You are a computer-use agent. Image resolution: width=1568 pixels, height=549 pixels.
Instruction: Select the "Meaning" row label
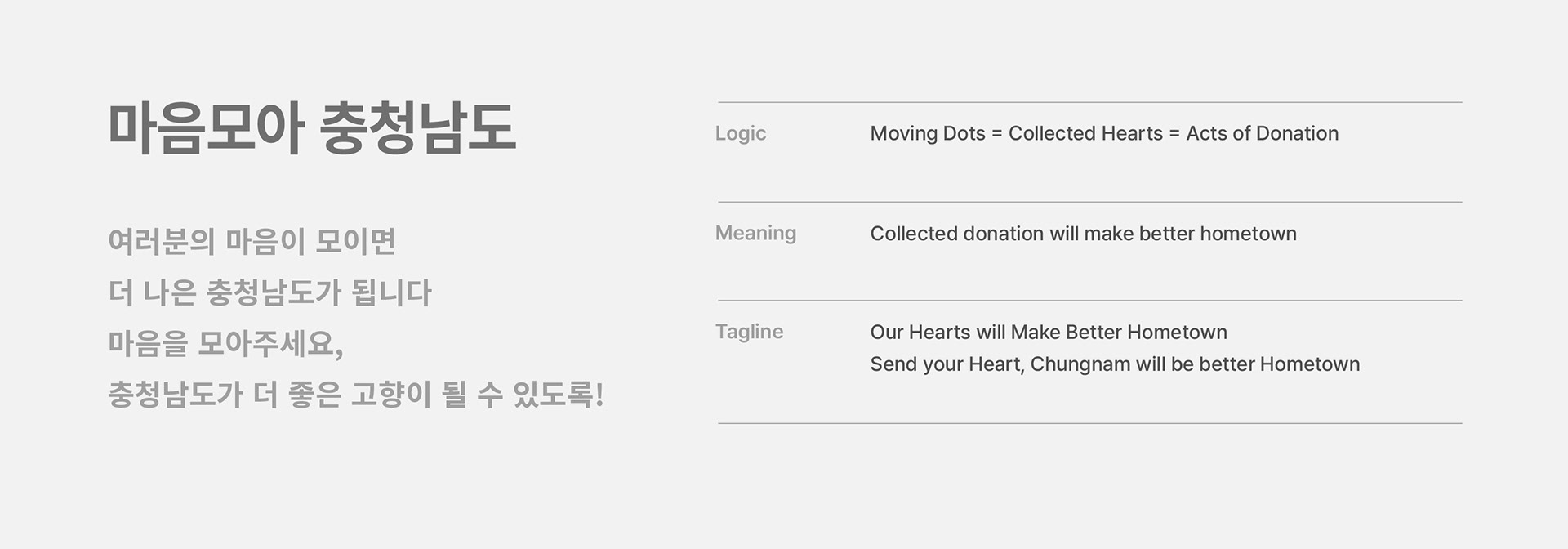[x=755, y=234]
